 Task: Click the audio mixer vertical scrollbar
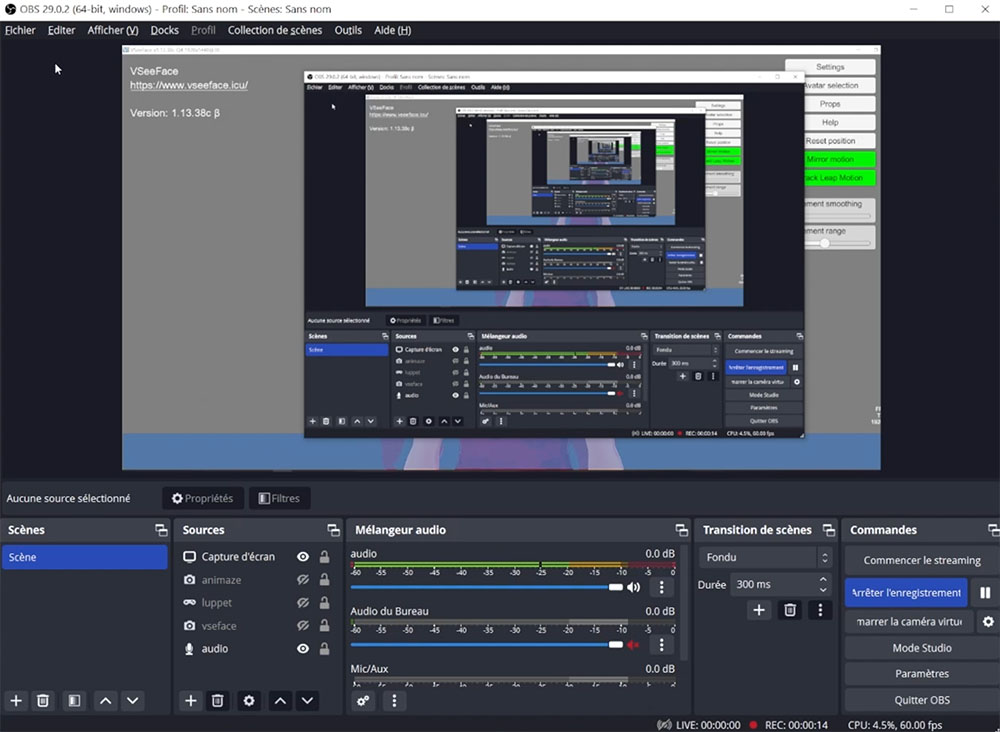684,603
